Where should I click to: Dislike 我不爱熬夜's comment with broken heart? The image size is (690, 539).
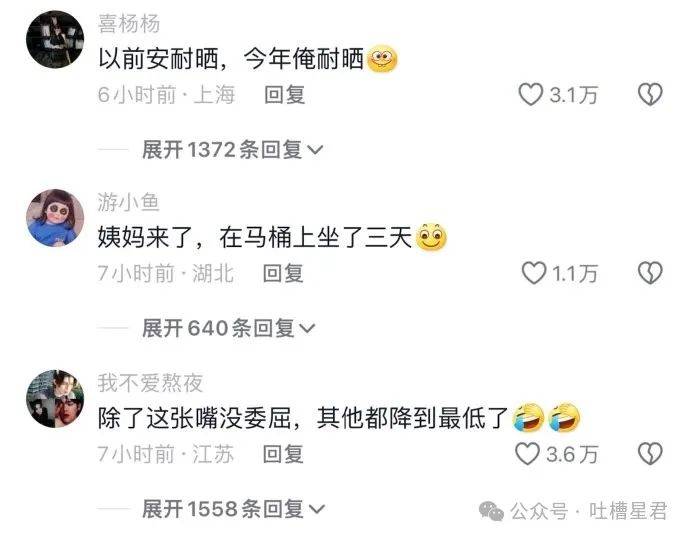click(x=650, y=454)
